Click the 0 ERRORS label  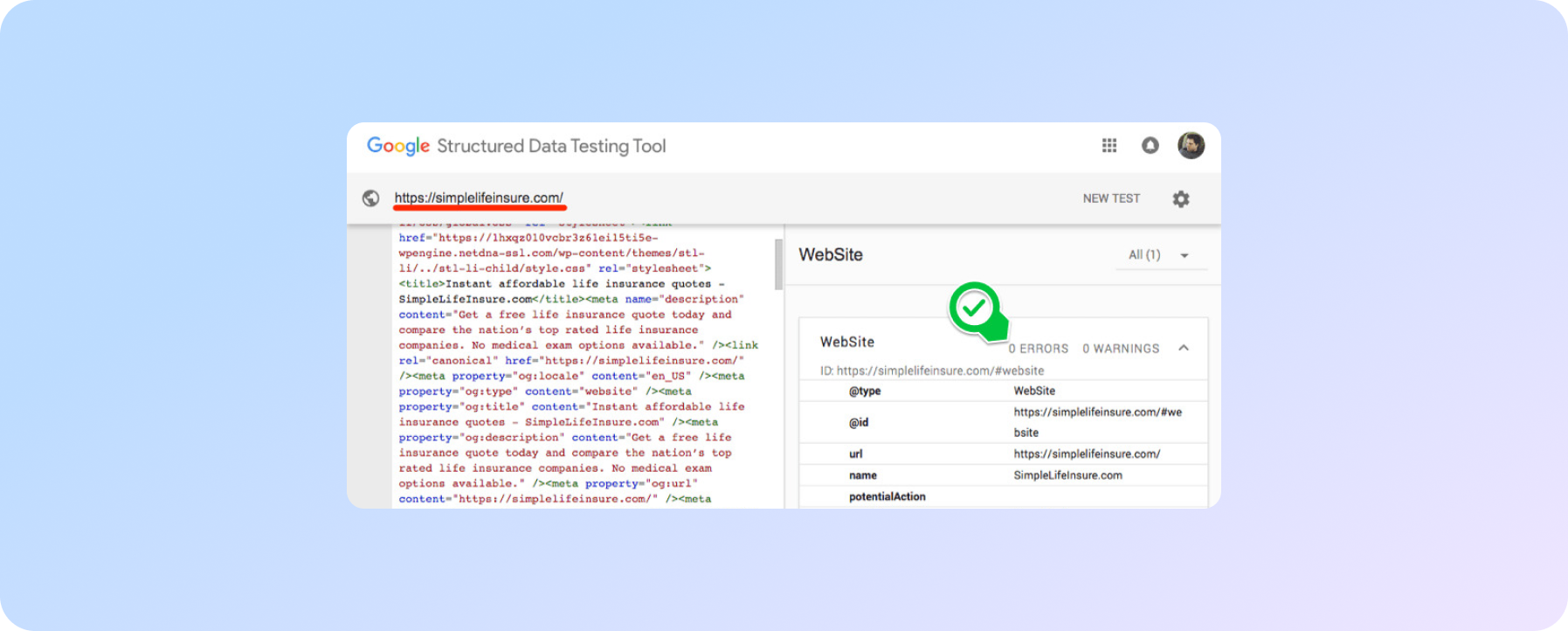click(1038, 349)
